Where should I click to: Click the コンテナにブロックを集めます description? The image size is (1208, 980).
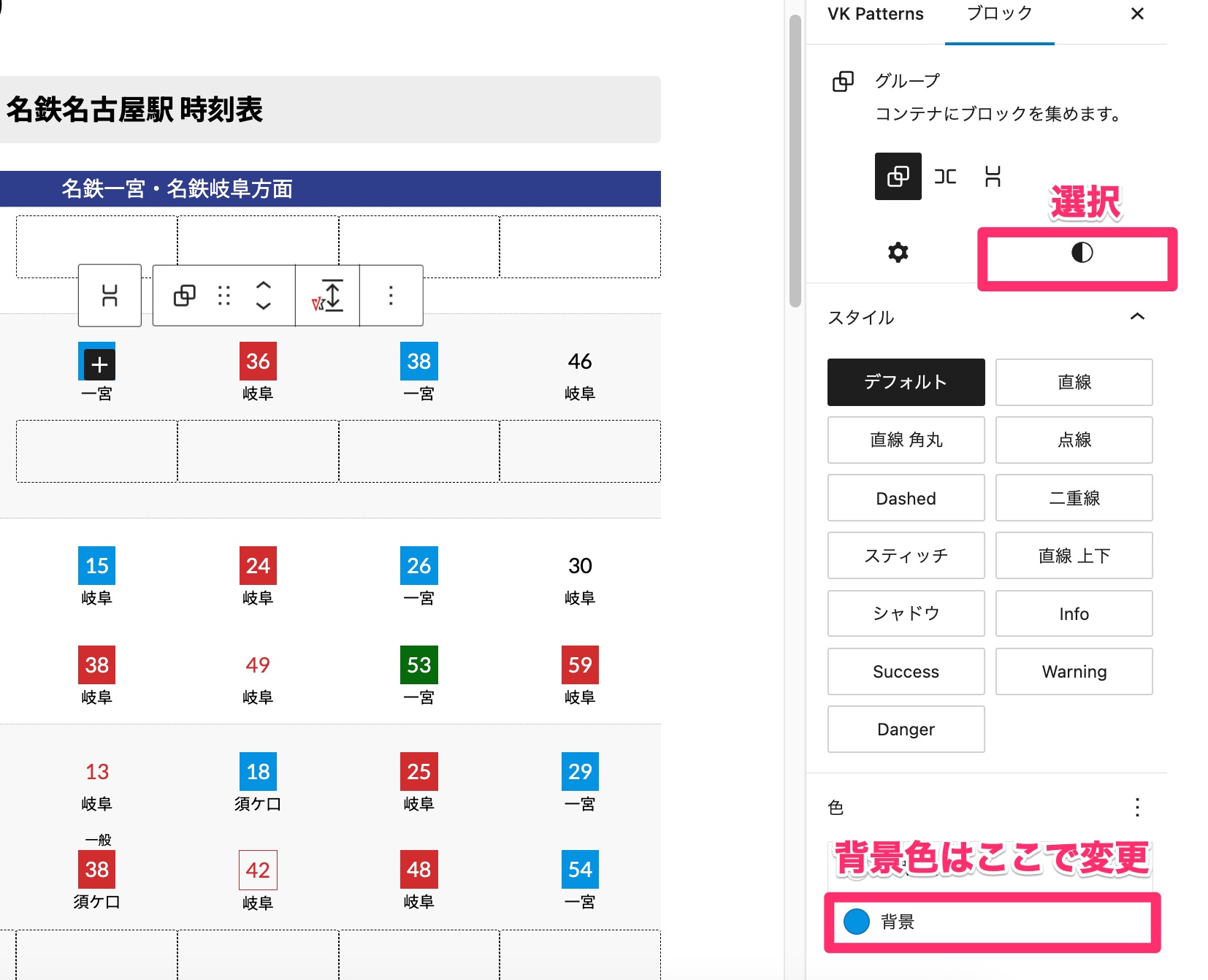998,114
